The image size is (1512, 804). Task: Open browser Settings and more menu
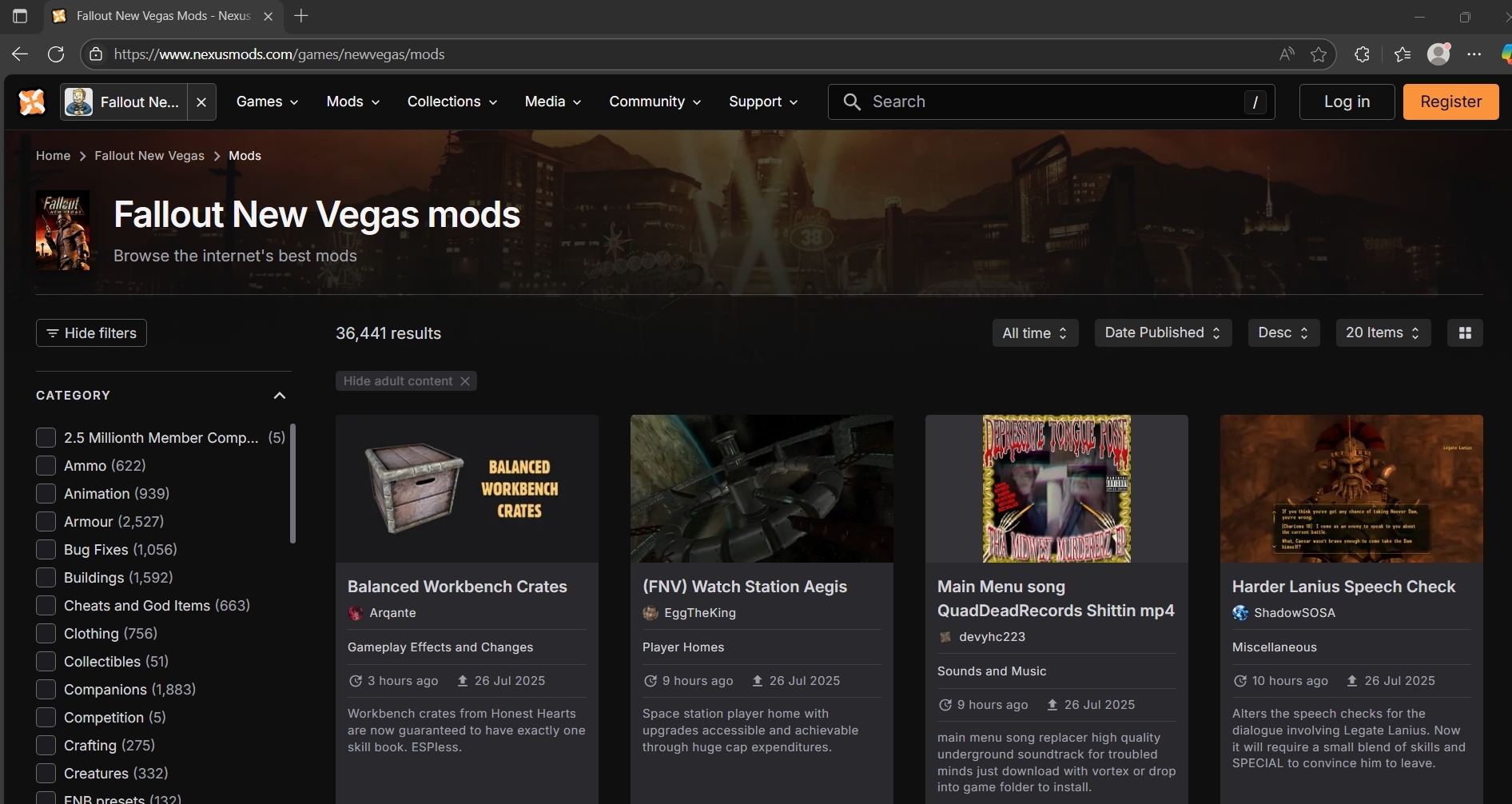tap(1474, 54)
